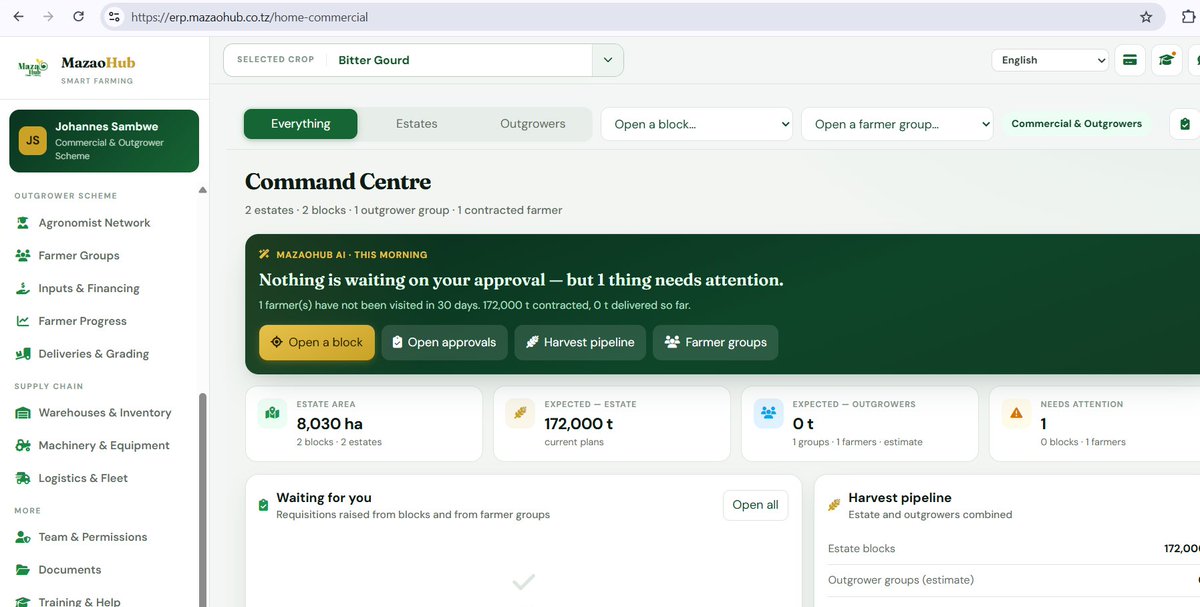Click the Farmer Groups people icon in sidebar
1200x607 pixels.
23,256
